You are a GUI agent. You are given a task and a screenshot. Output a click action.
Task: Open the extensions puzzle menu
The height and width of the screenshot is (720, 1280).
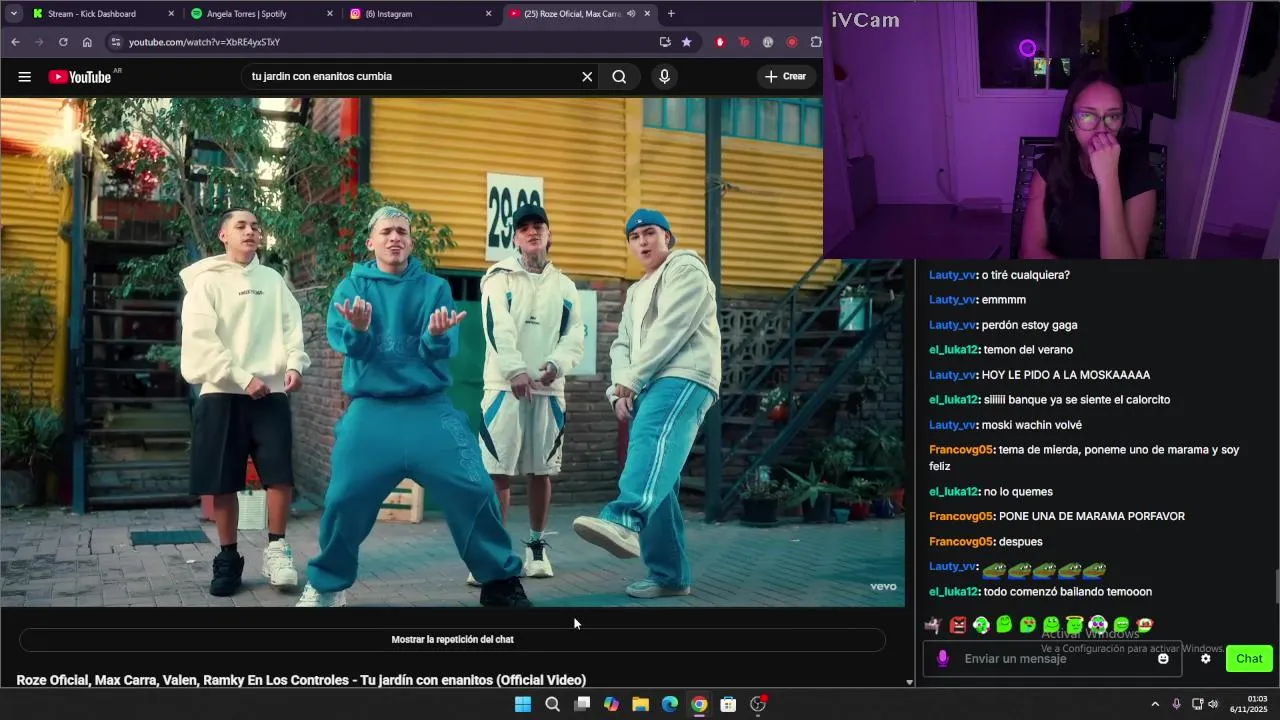[x=816, y=42]
